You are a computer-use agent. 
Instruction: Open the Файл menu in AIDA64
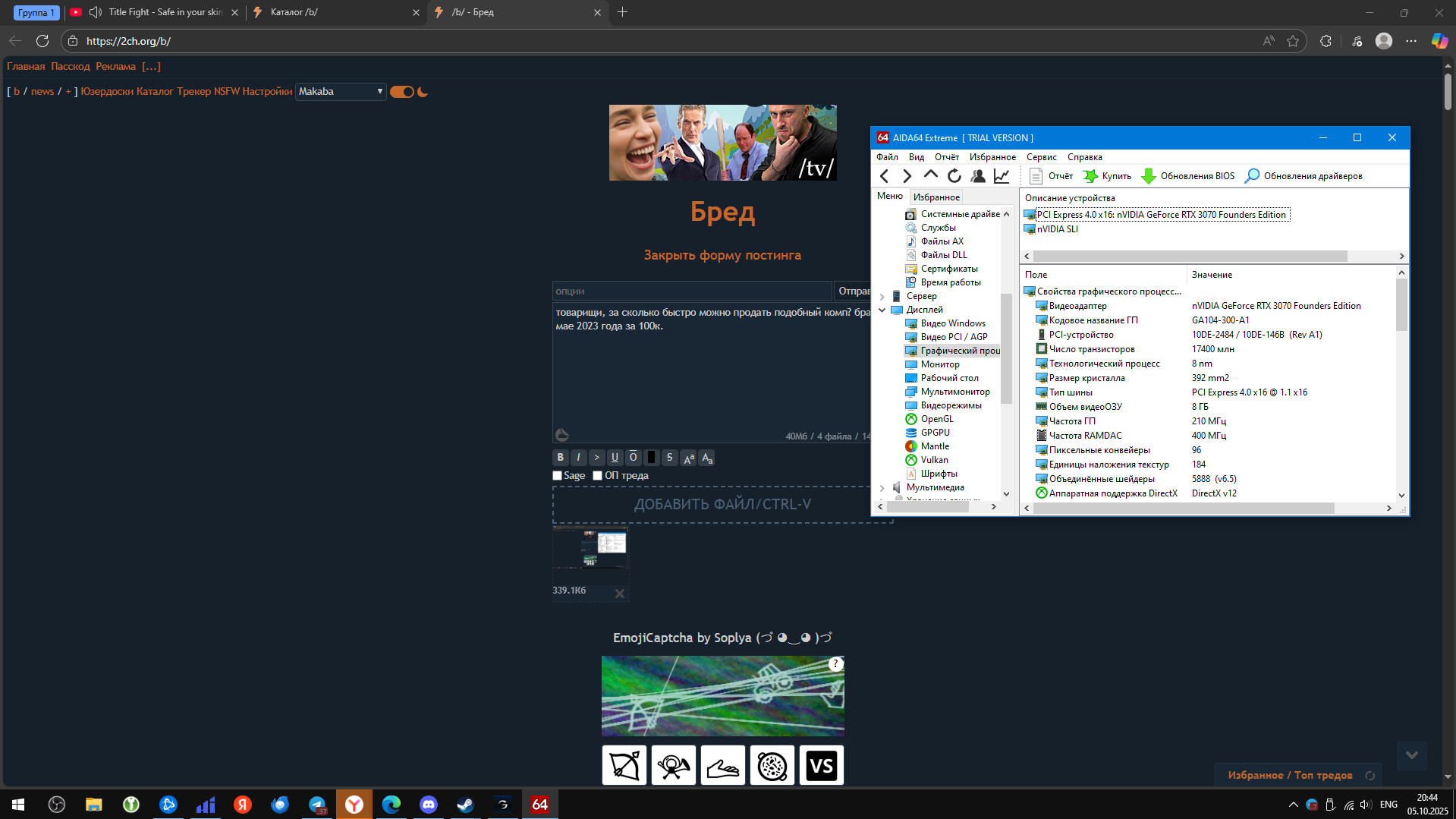pos(887,157)
